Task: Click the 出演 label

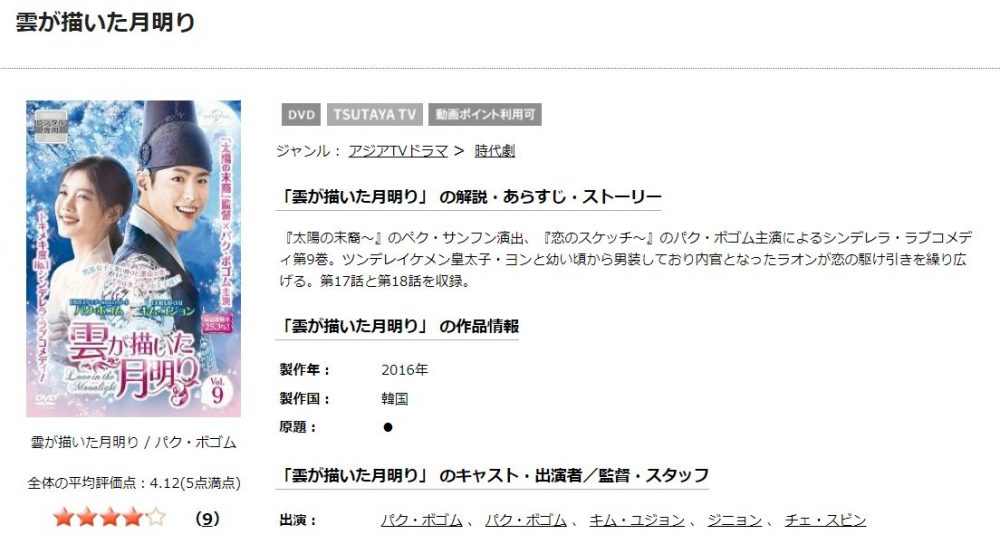Action: pyautogui.click(x=298, y=520)
